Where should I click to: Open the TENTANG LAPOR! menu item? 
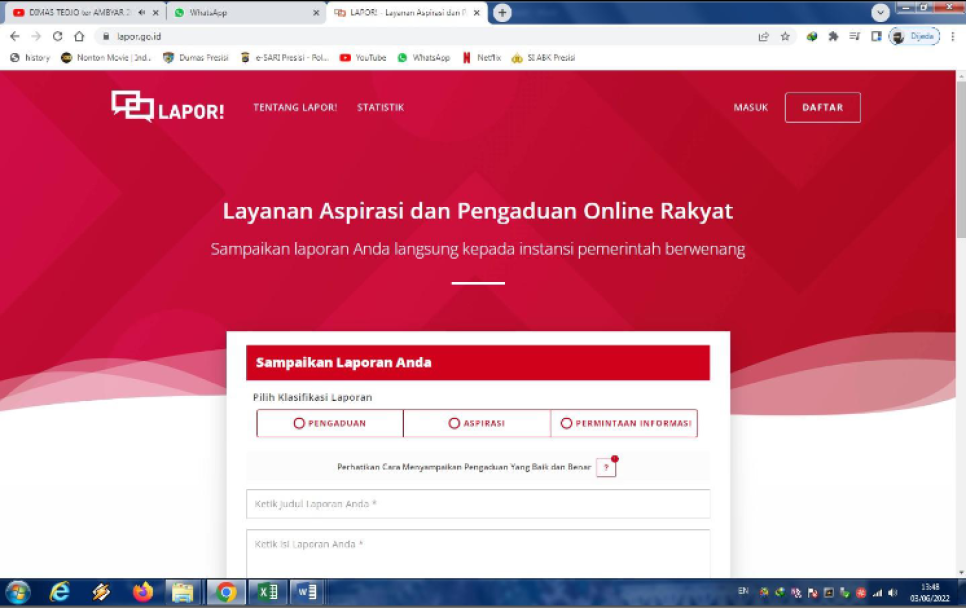[x=295, y=107]
